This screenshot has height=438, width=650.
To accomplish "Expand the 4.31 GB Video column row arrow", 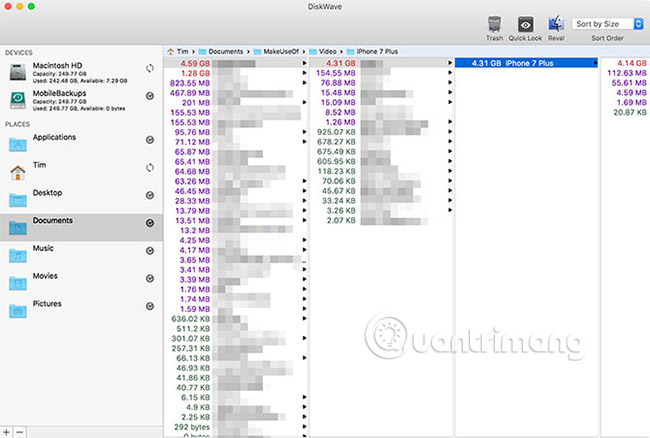I will pos(450,63).
